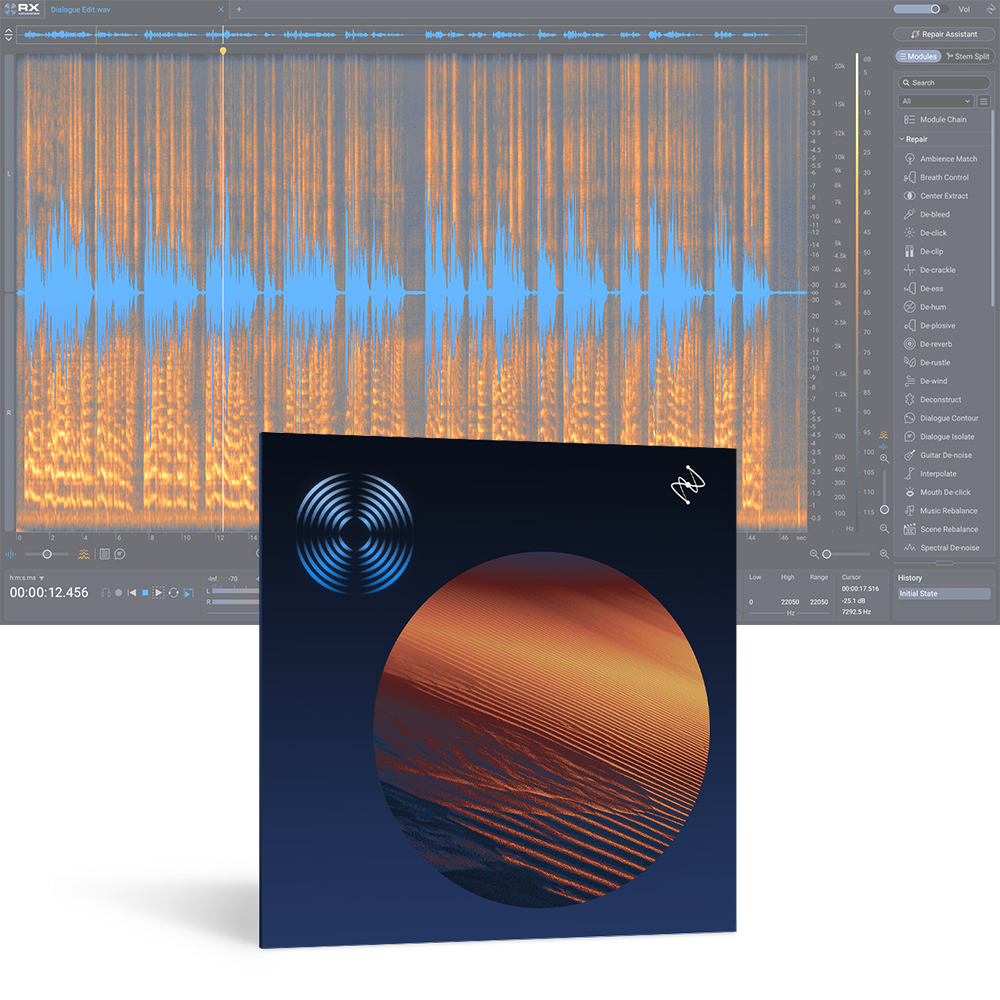Zoom in vertically on frequency scale
The image size is (1000, 1000).
coord(885,458)
